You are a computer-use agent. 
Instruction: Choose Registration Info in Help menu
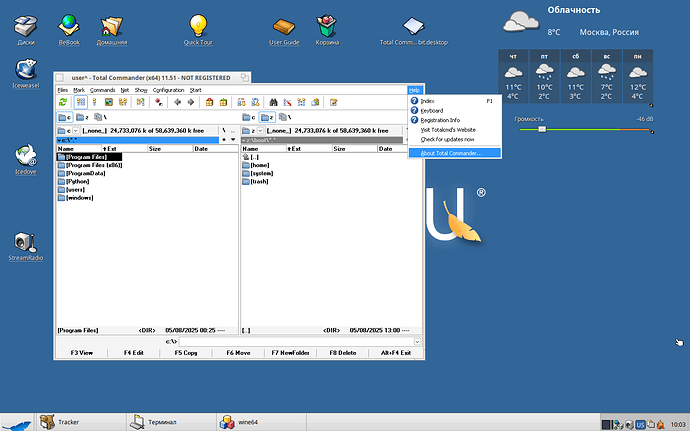click(x=455, y=120)
